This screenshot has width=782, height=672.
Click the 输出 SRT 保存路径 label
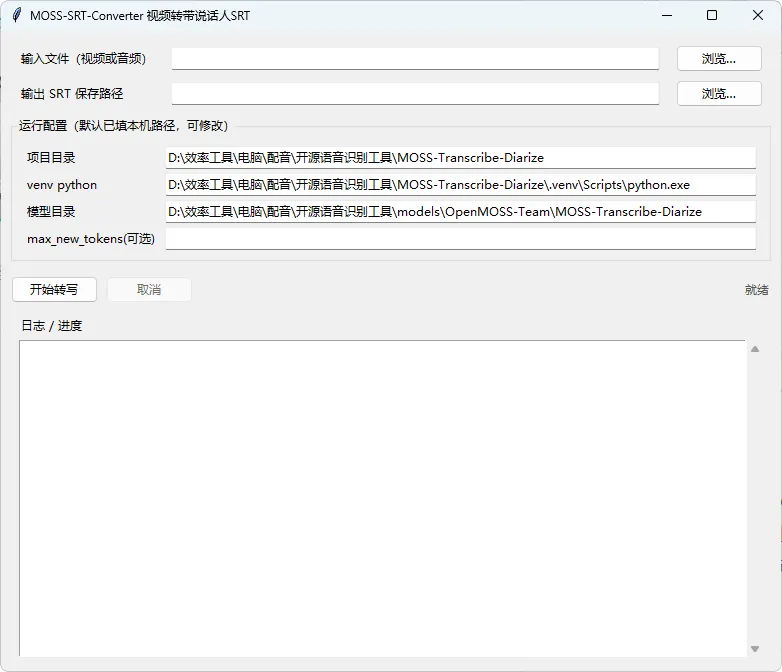pyautogui.click(x=72, y=94)
